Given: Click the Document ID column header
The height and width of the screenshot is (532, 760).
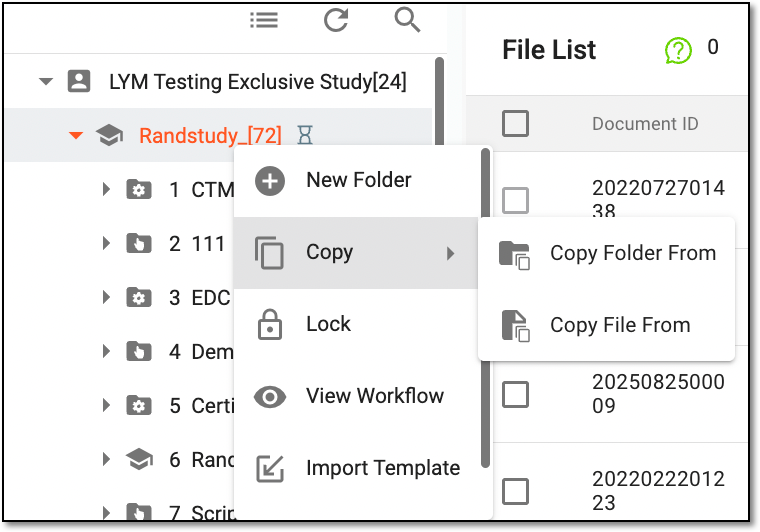Looking at the screenshot, I should 645,124.
